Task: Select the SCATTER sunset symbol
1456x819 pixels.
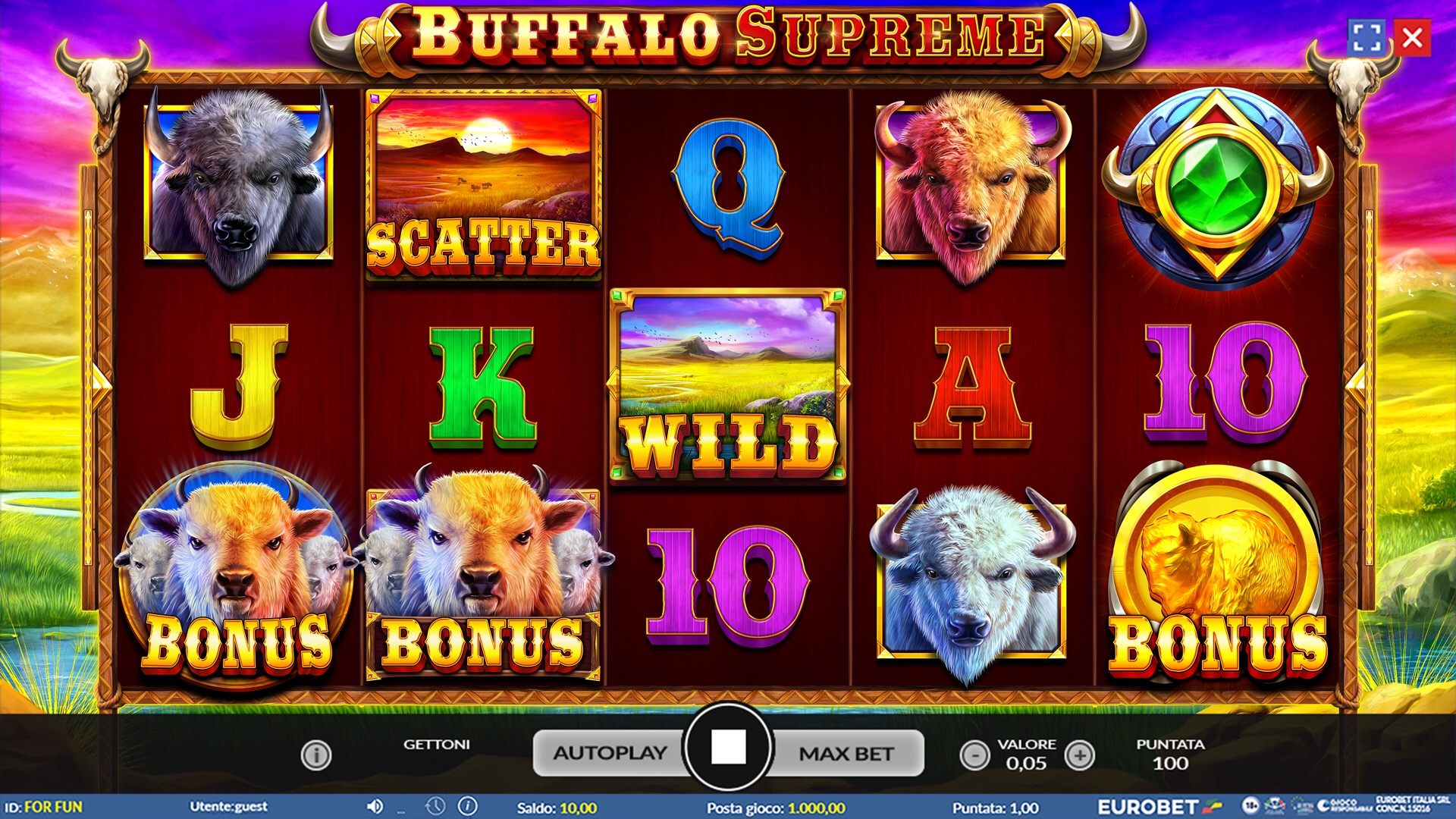Action: [483, 184]
